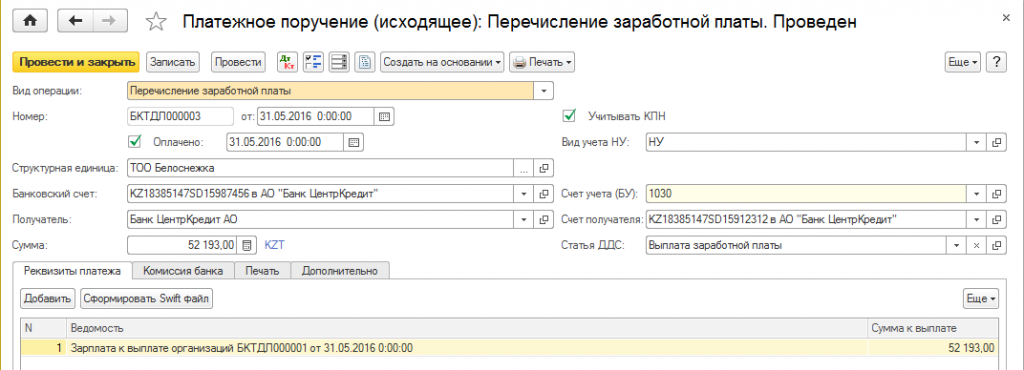Toggle Оплачено checkbox
1024x370 pixels.
click(x=135, y=141)
